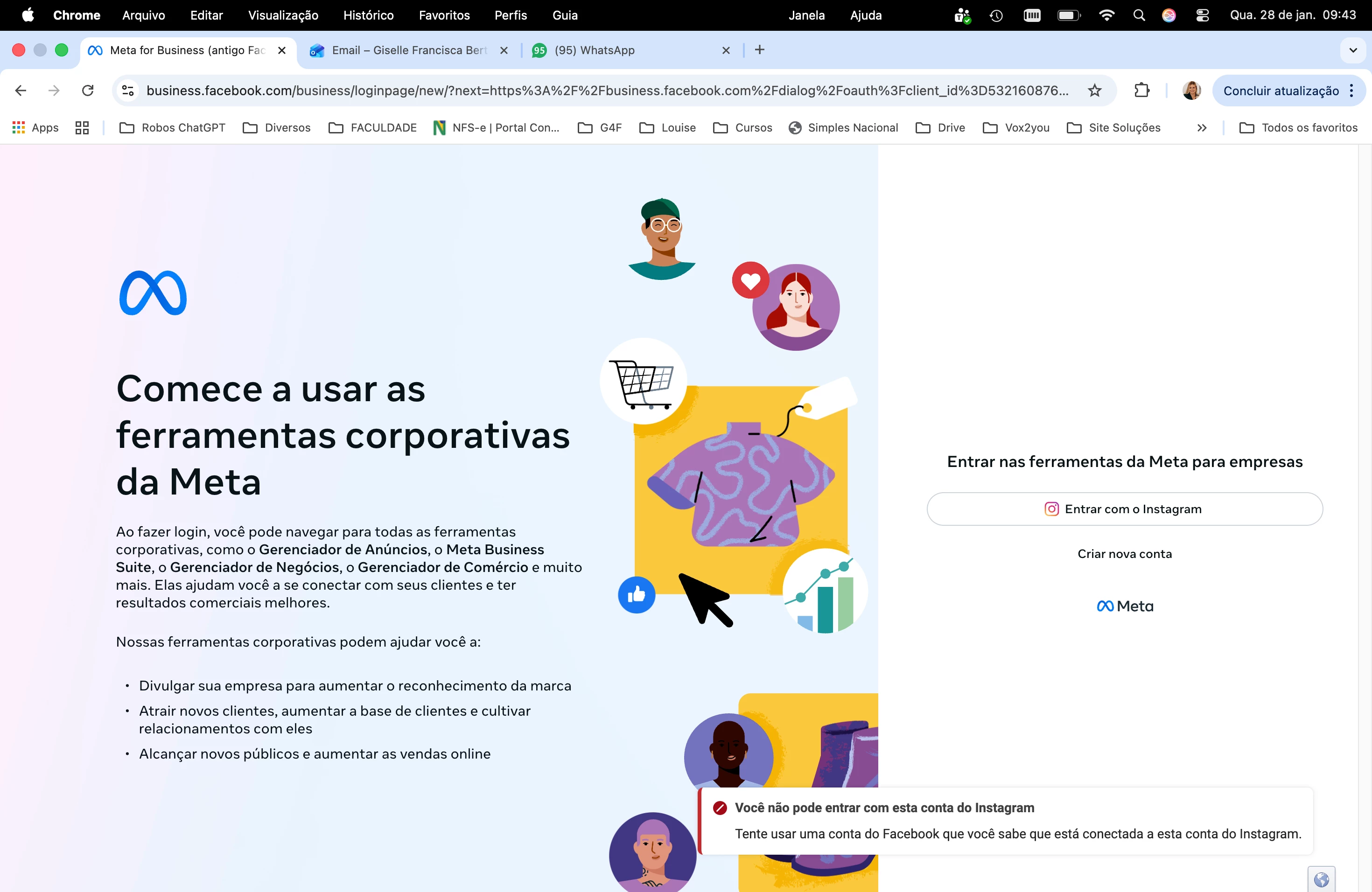Click the site information icon in address bar
This screenshot has height=892, width=1372.
(128, 91)
